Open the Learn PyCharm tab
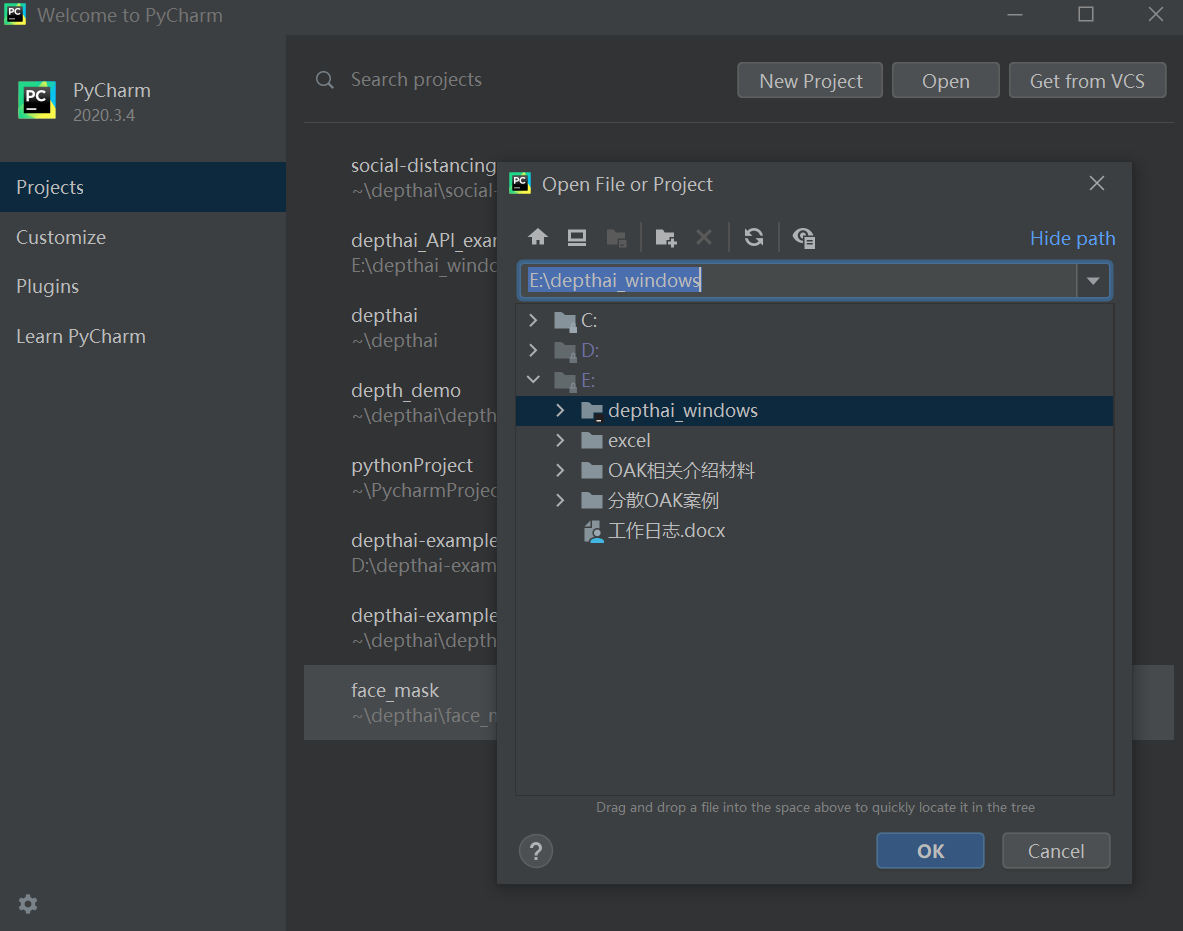Viewport: 1183px width, 931px height. tap(143, 336)
